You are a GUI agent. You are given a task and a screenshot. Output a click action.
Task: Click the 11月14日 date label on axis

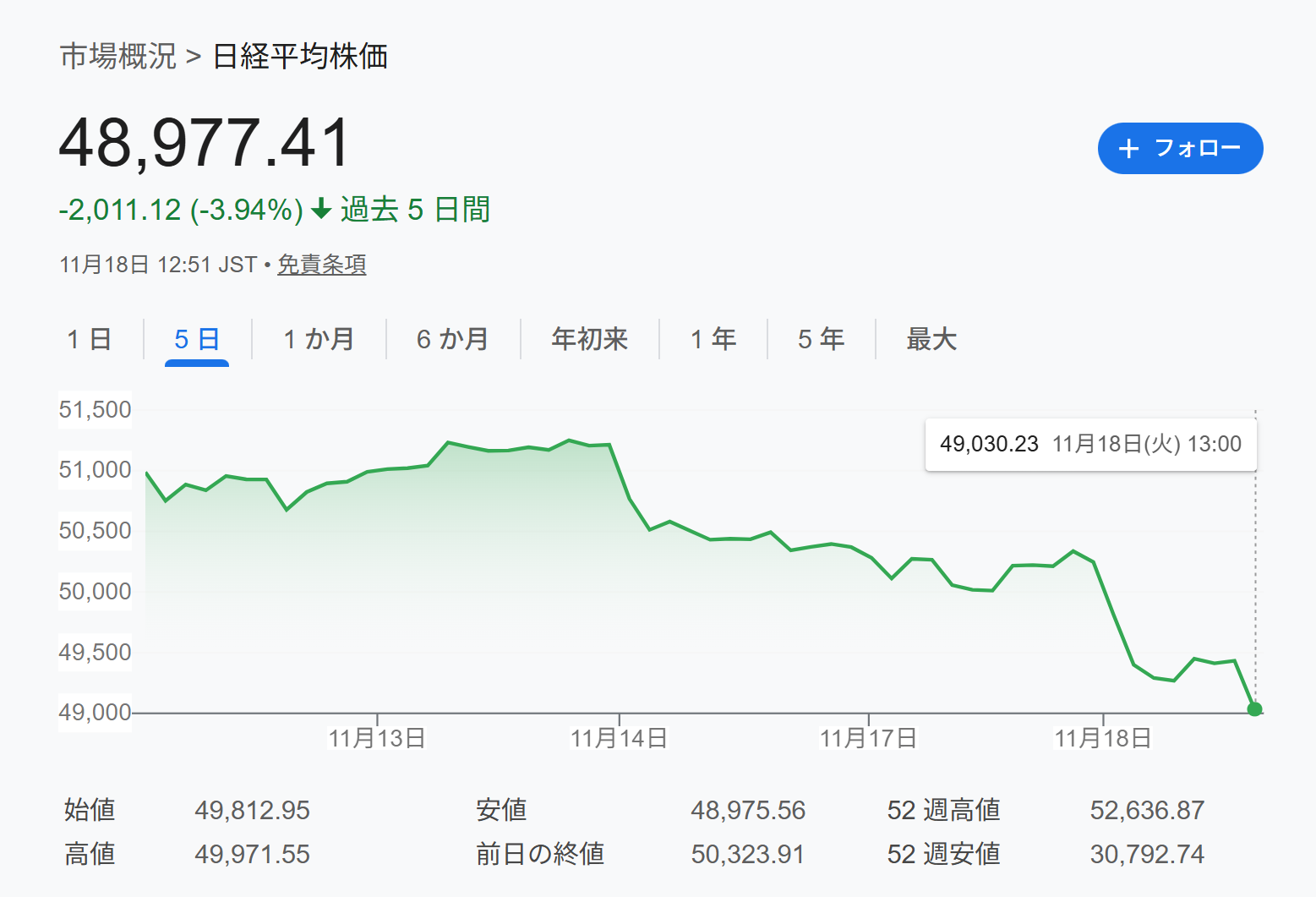(x=619, y=738)
